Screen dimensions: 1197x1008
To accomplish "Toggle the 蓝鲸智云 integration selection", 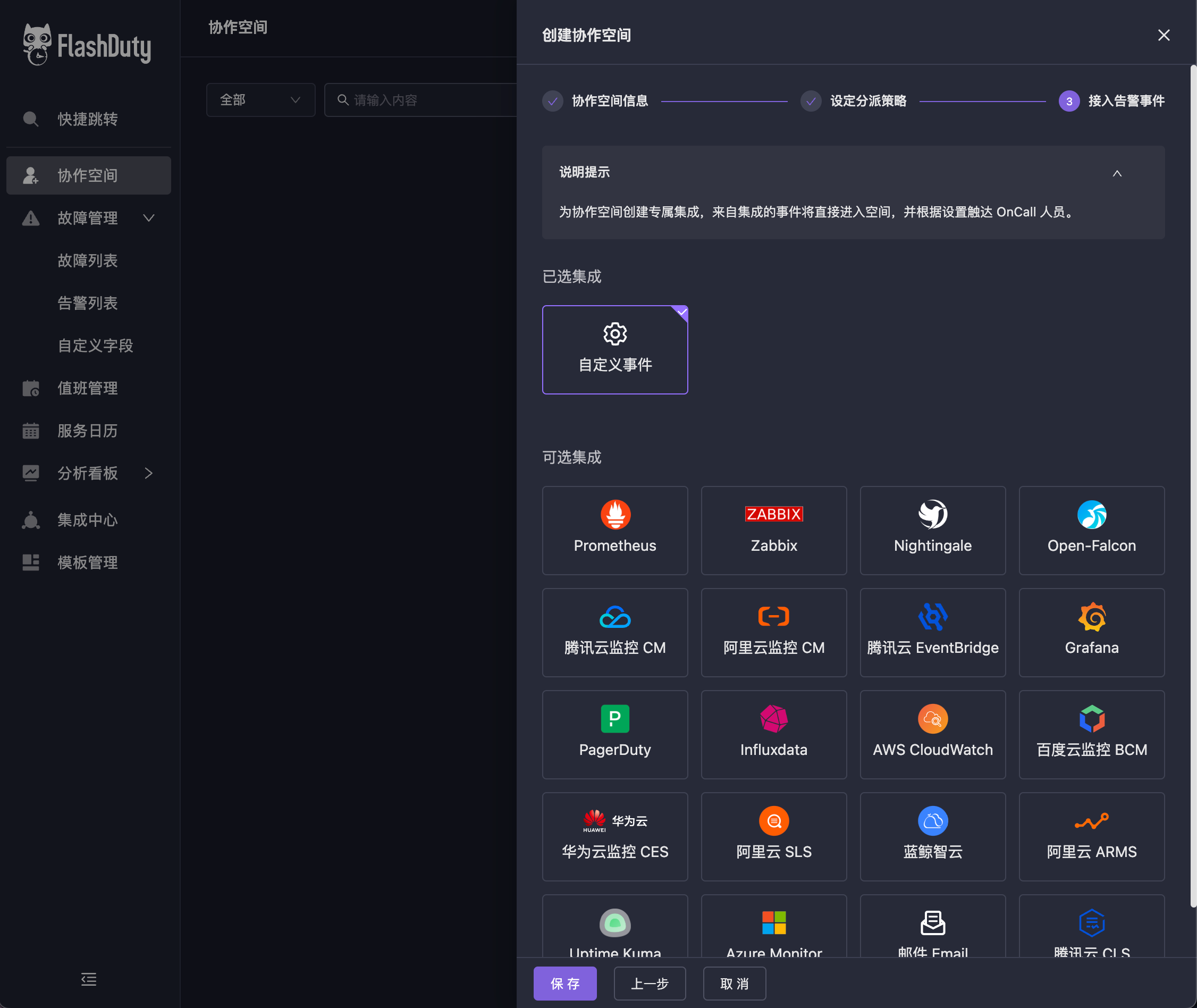I will coord(932,837).
